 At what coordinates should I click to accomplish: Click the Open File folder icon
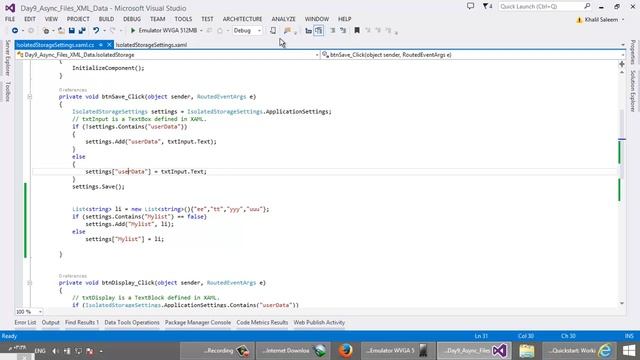pyautogui.click(x=61, y=31)
